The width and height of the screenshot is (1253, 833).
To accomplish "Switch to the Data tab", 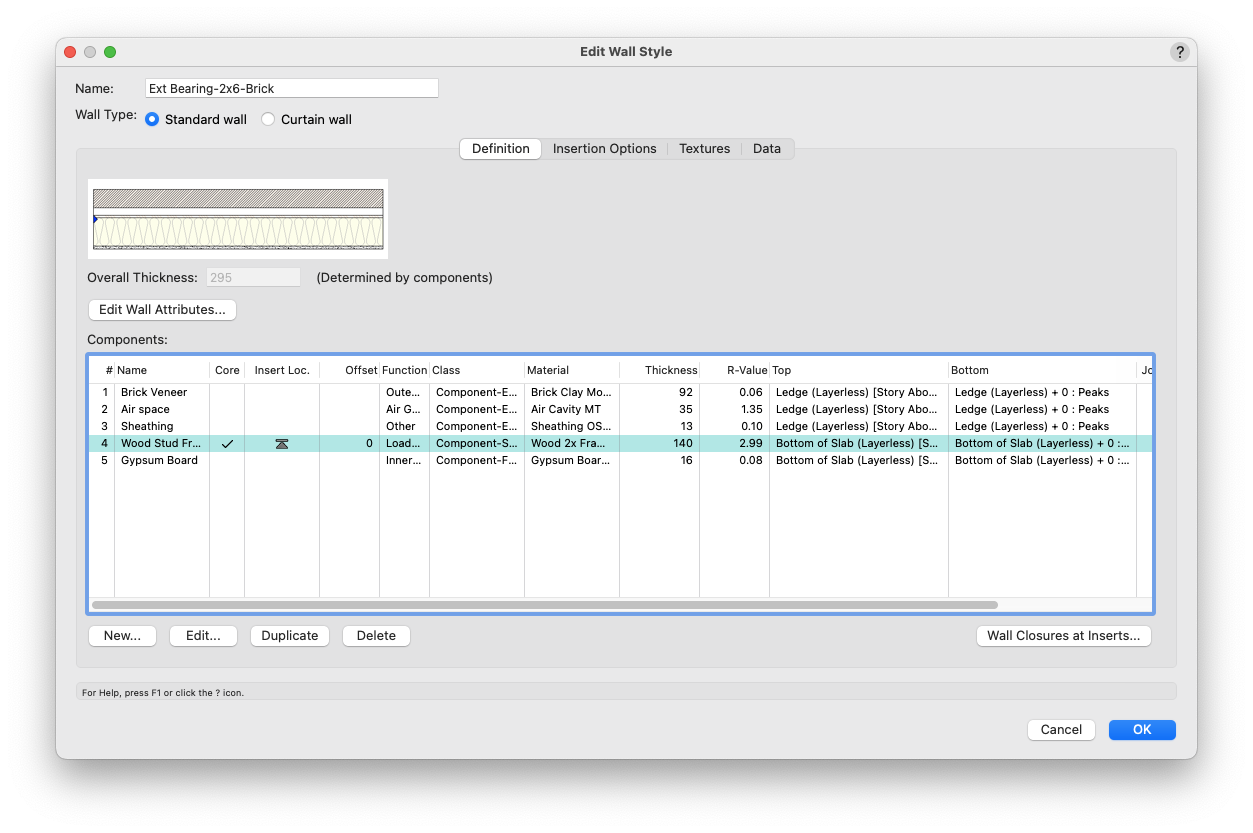I will [x=766, y=149].
